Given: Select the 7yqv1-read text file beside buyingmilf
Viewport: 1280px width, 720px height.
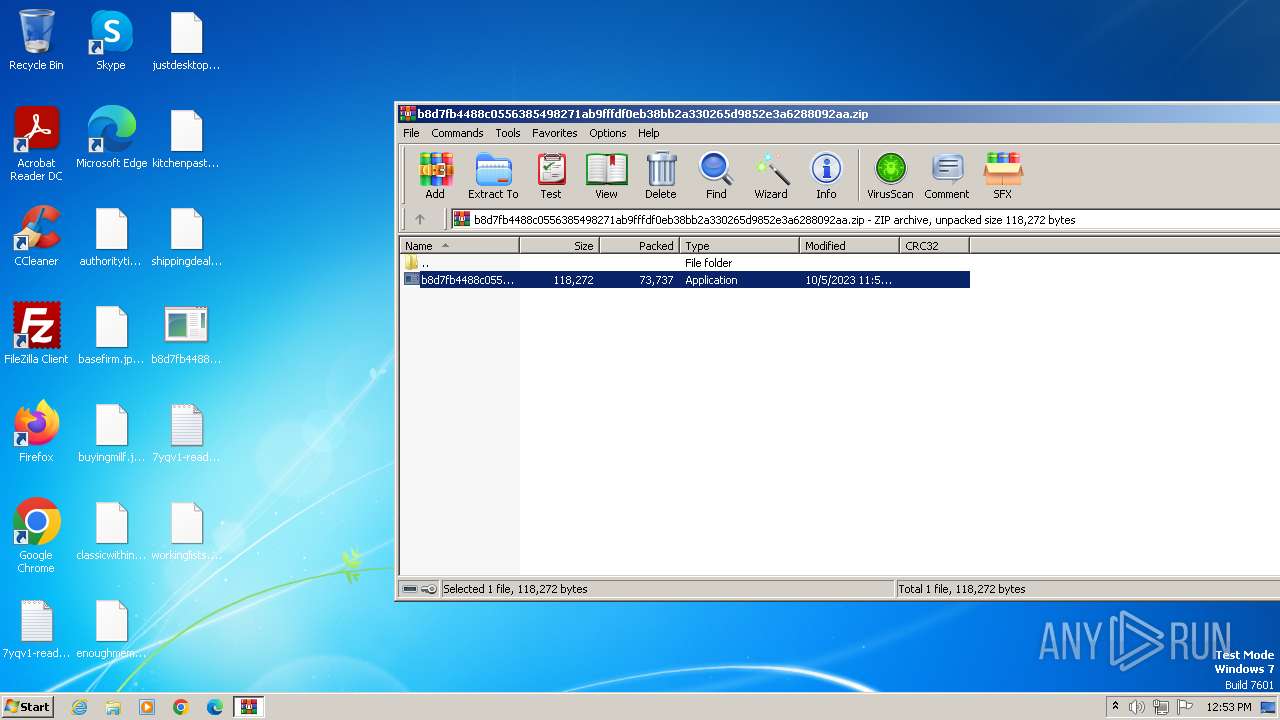Looking at the screenshot, I should 186,432.
